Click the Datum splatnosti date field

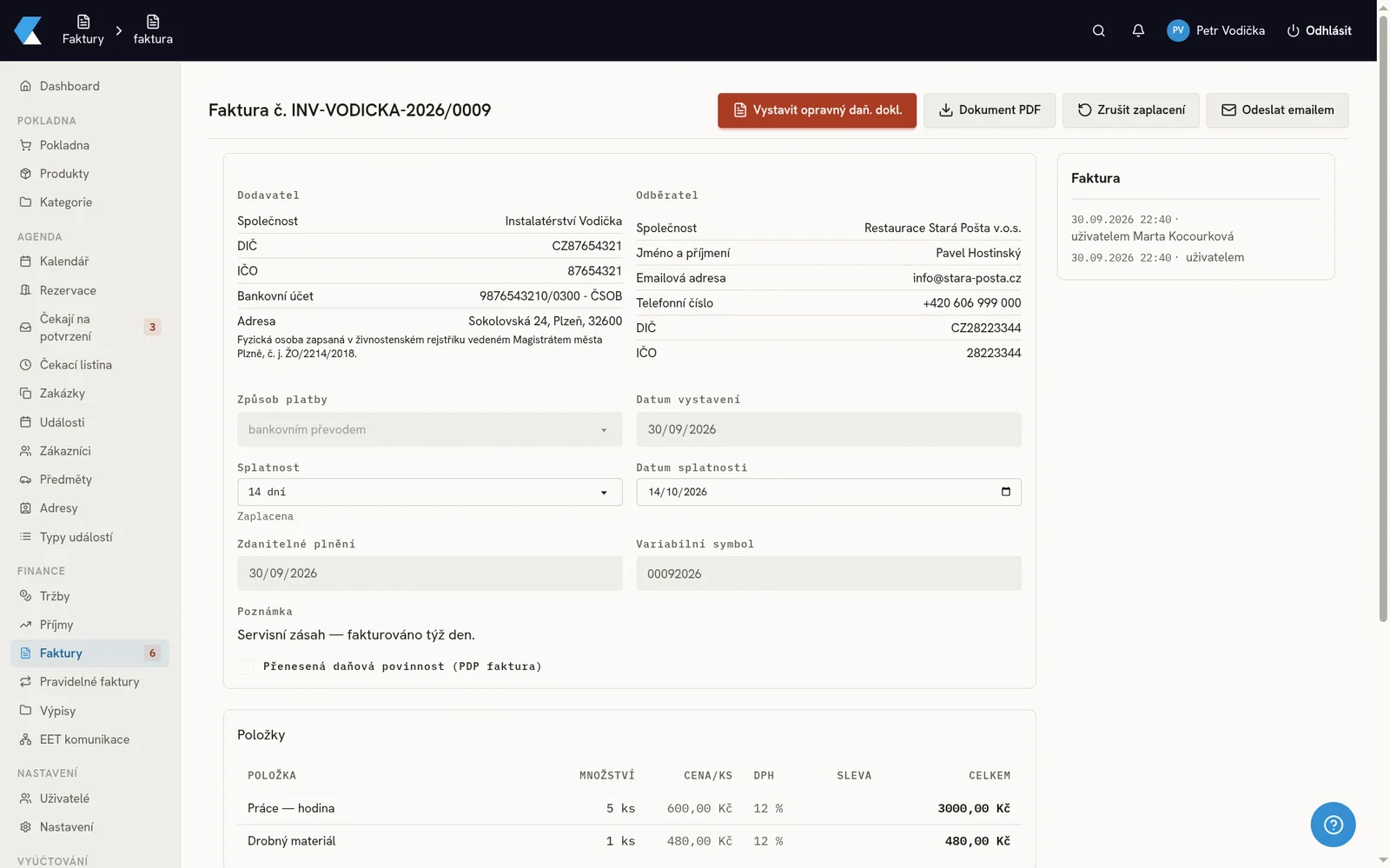tap(829, 492)
